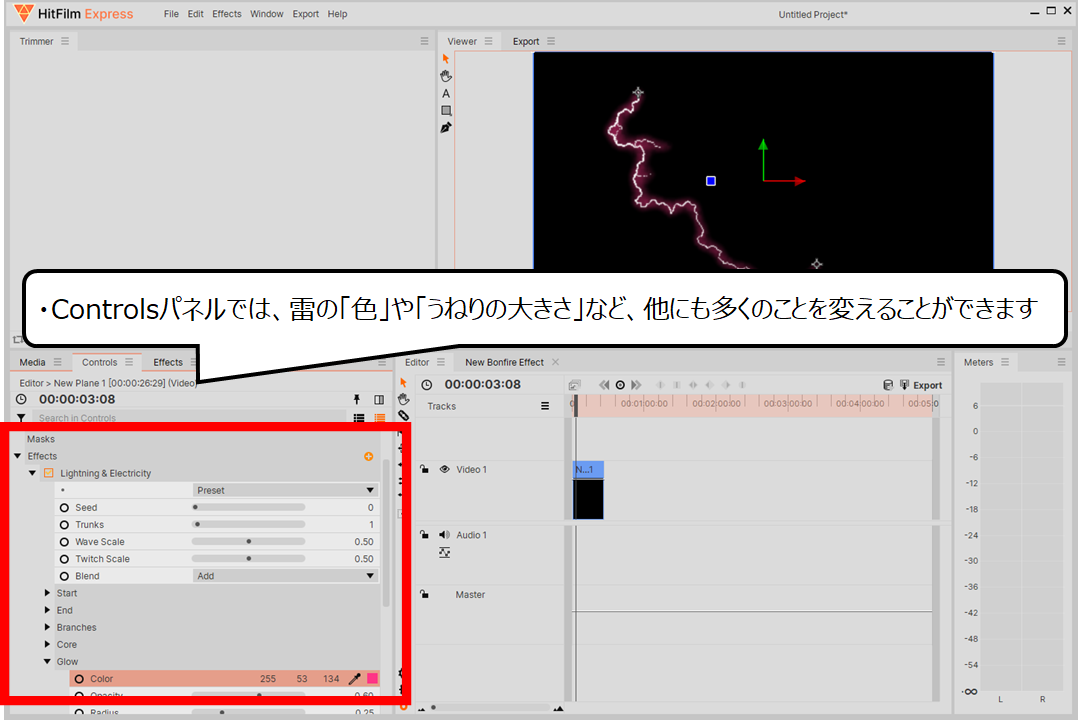Open the Audio 1 waveform icon
The height and width of the screenshot is (720, 1078).
[445, 552]
